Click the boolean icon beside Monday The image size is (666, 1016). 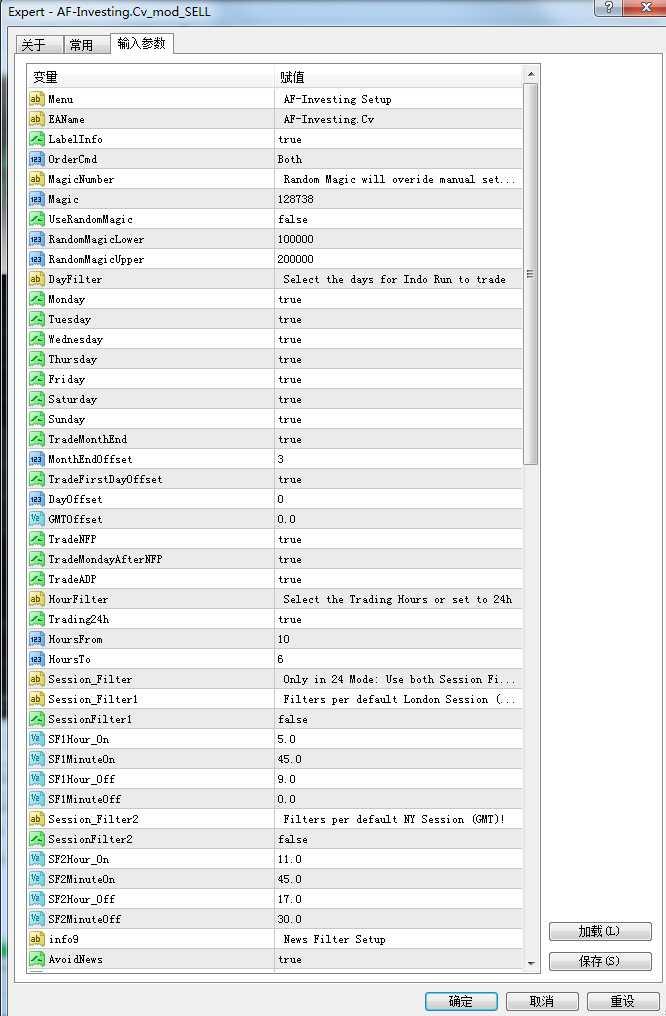(x=36, y=299)
